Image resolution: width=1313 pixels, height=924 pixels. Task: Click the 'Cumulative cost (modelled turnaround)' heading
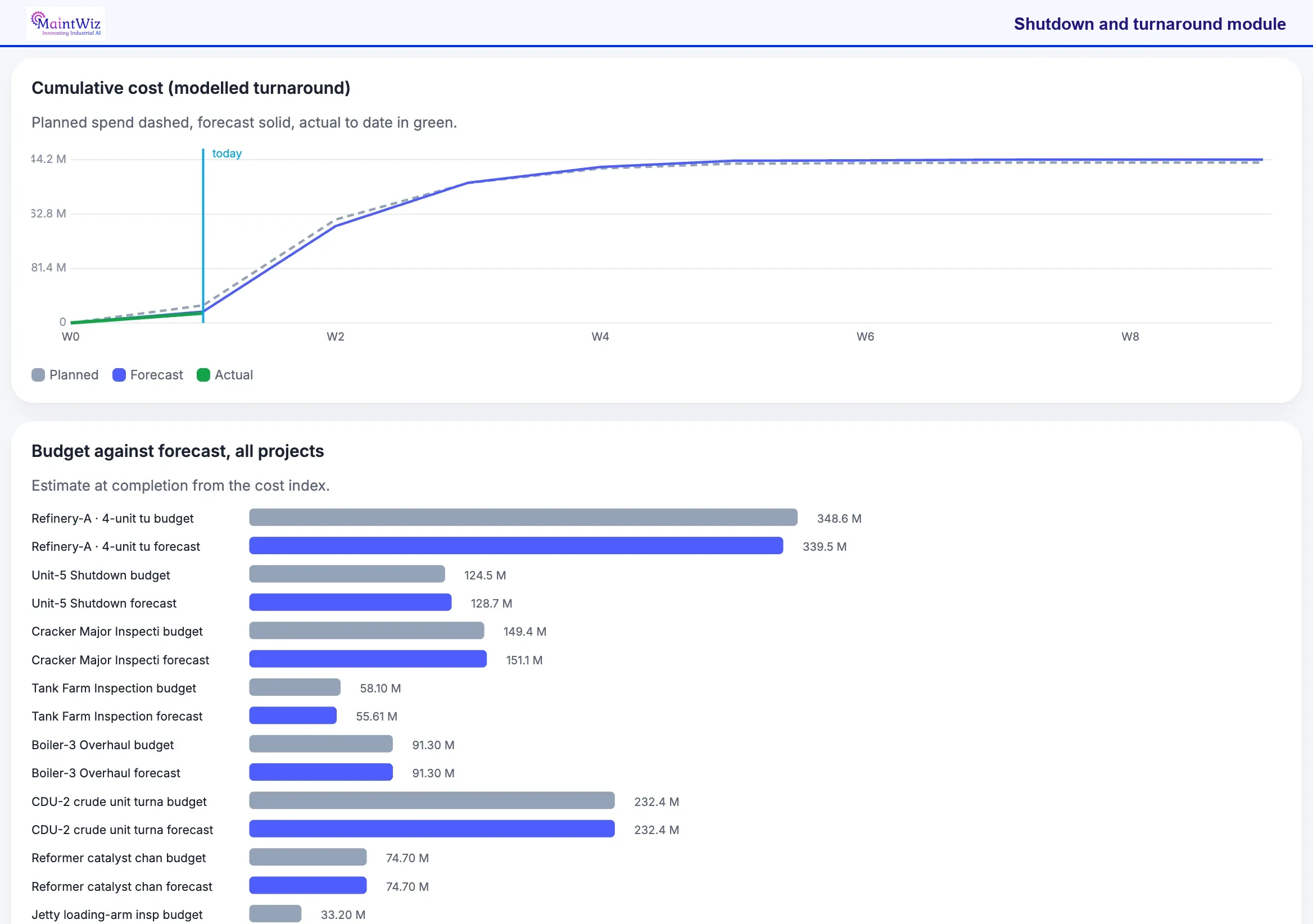point(191,88)
